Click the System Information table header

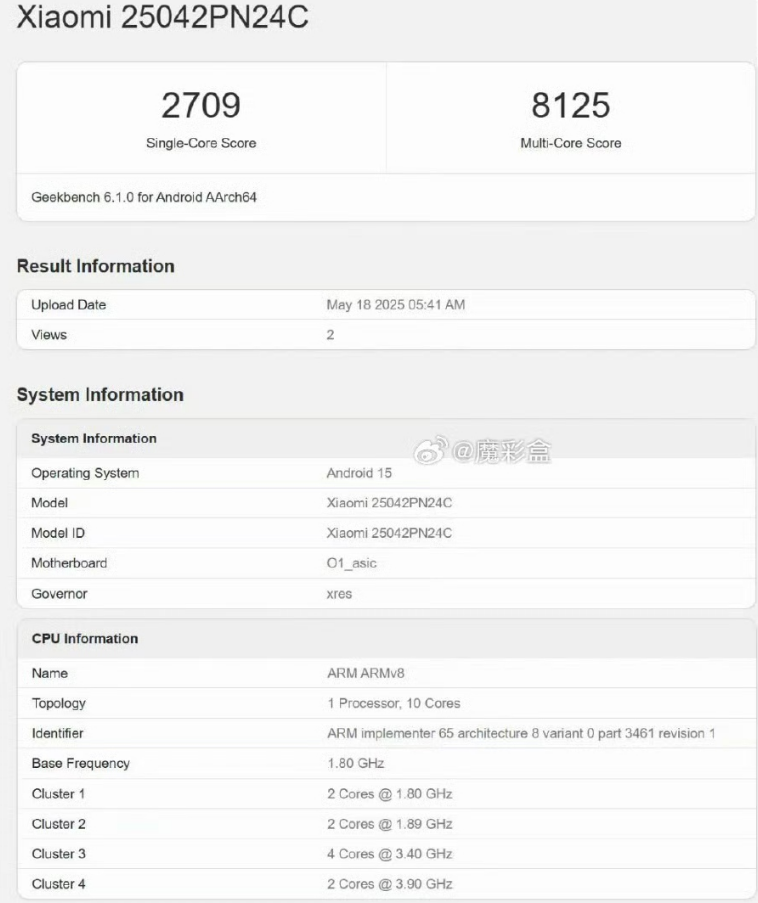click(x=94, y=438)
